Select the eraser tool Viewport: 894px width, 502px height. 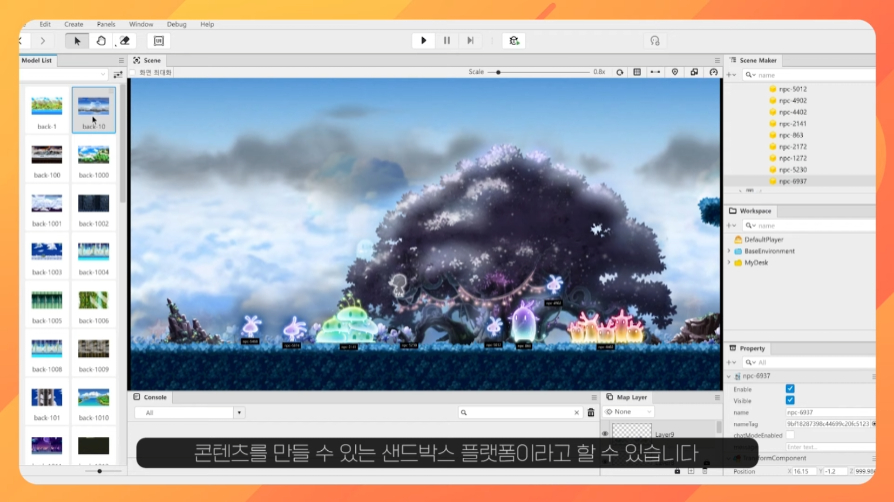pyautogui.click(x=124, y=41)
